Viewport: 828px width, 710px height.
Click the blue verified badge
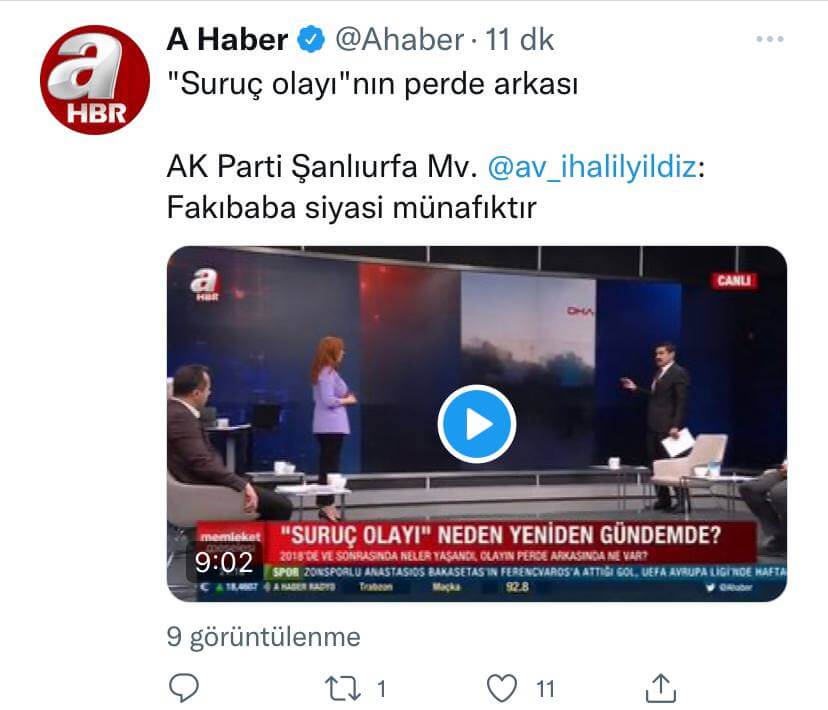[x=312, y=40]
